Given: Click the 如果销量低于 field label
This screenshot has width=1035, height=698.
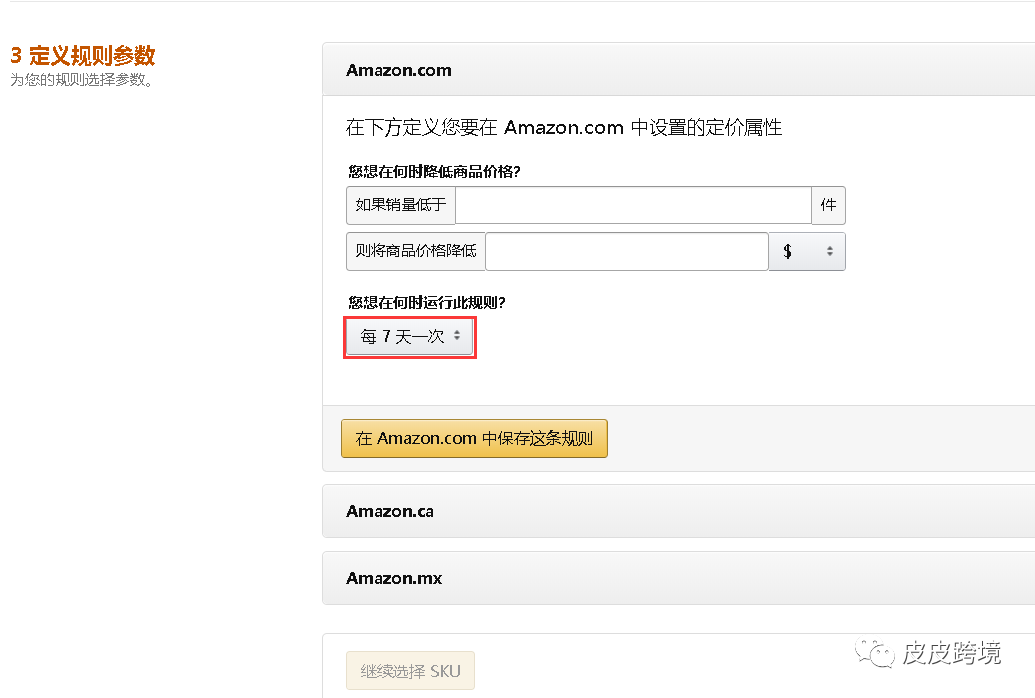Looking at the screenshot, I should click(x=401, y=205).
